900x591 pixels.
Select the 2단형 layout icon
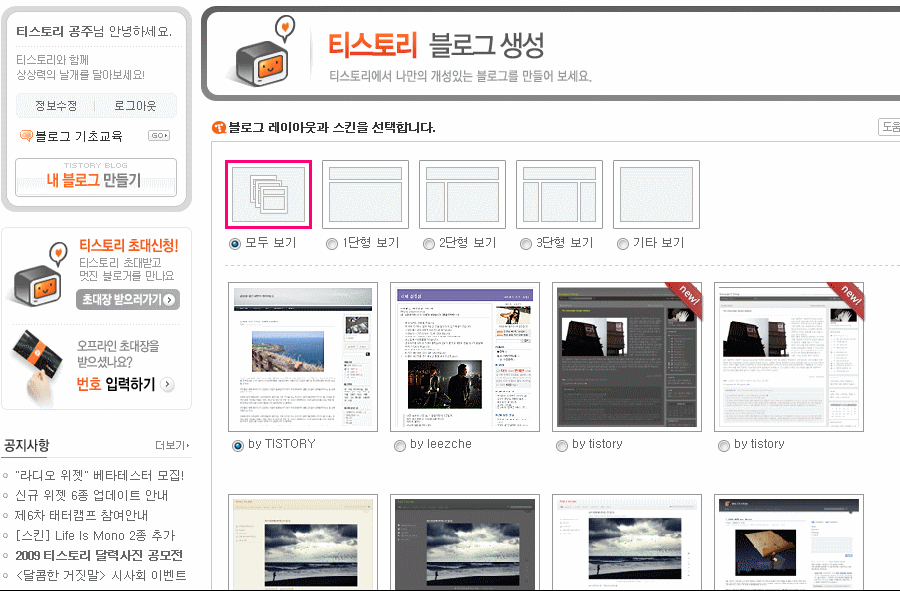[462, 194]
